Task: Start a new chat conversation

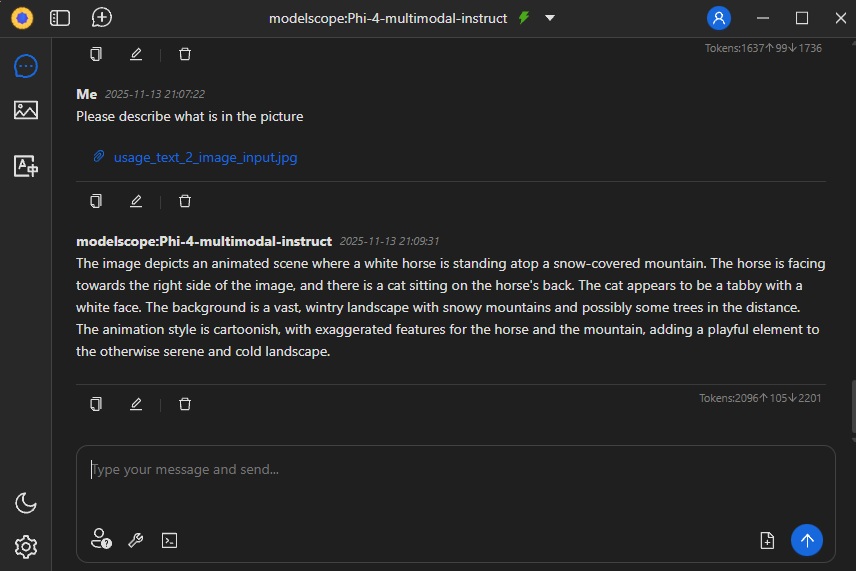Action: [x=101, y=18]
